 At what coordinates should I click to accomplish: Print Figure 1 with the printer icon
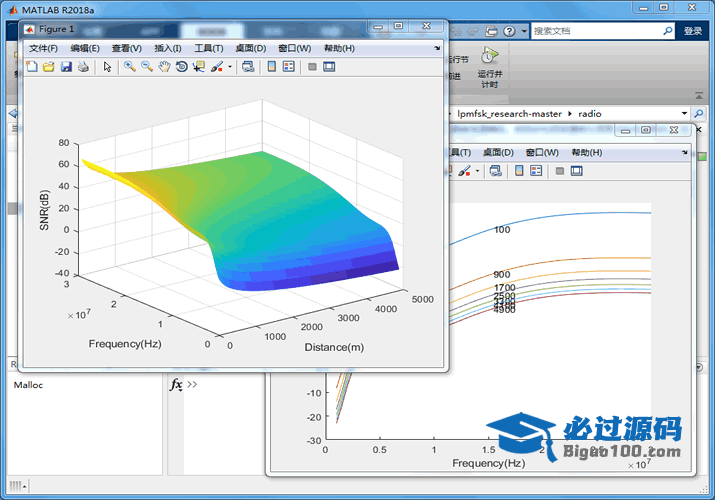[83, 67]
